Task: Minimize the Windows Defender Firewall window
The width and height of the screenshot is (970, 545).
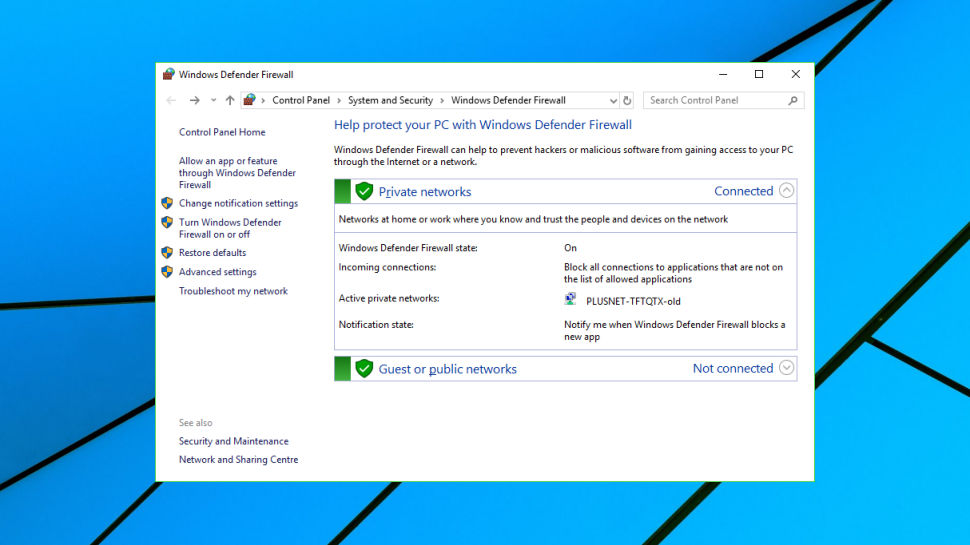Action: pyautogui.click(x=723, y=74)
